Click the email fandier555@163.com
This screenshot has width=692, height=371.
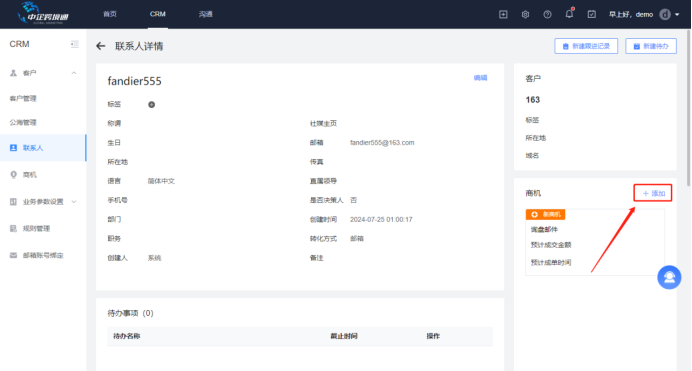382,142
